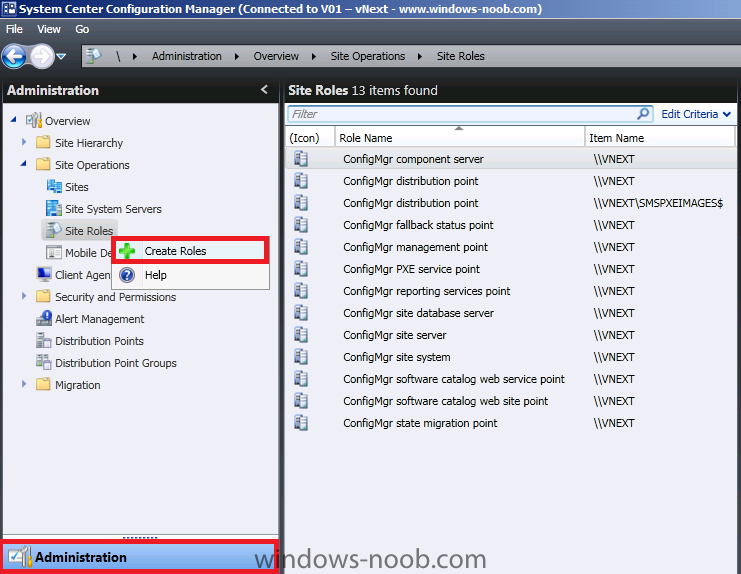Click the magnifying glass search icon
Screen dimensions: 741x574
point(643,113)
